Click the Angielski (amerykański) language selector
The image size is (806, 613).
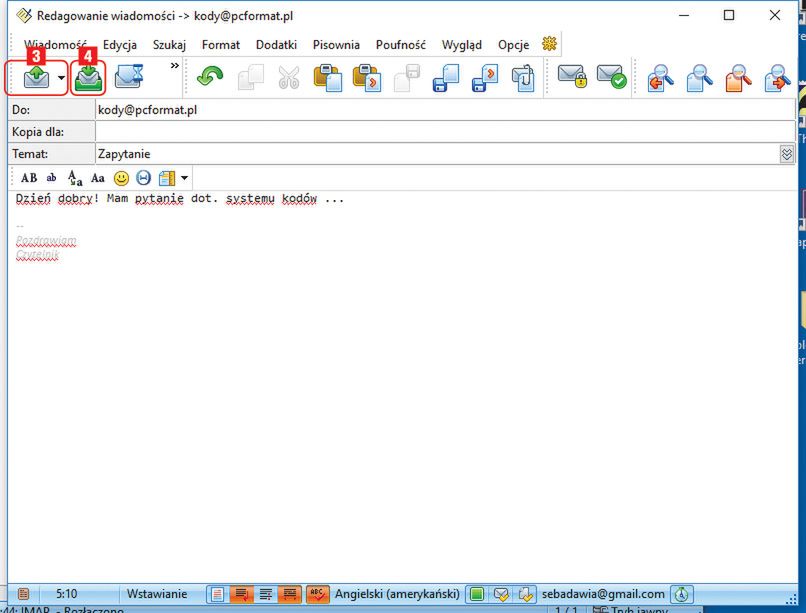click(x=397, y=594)
